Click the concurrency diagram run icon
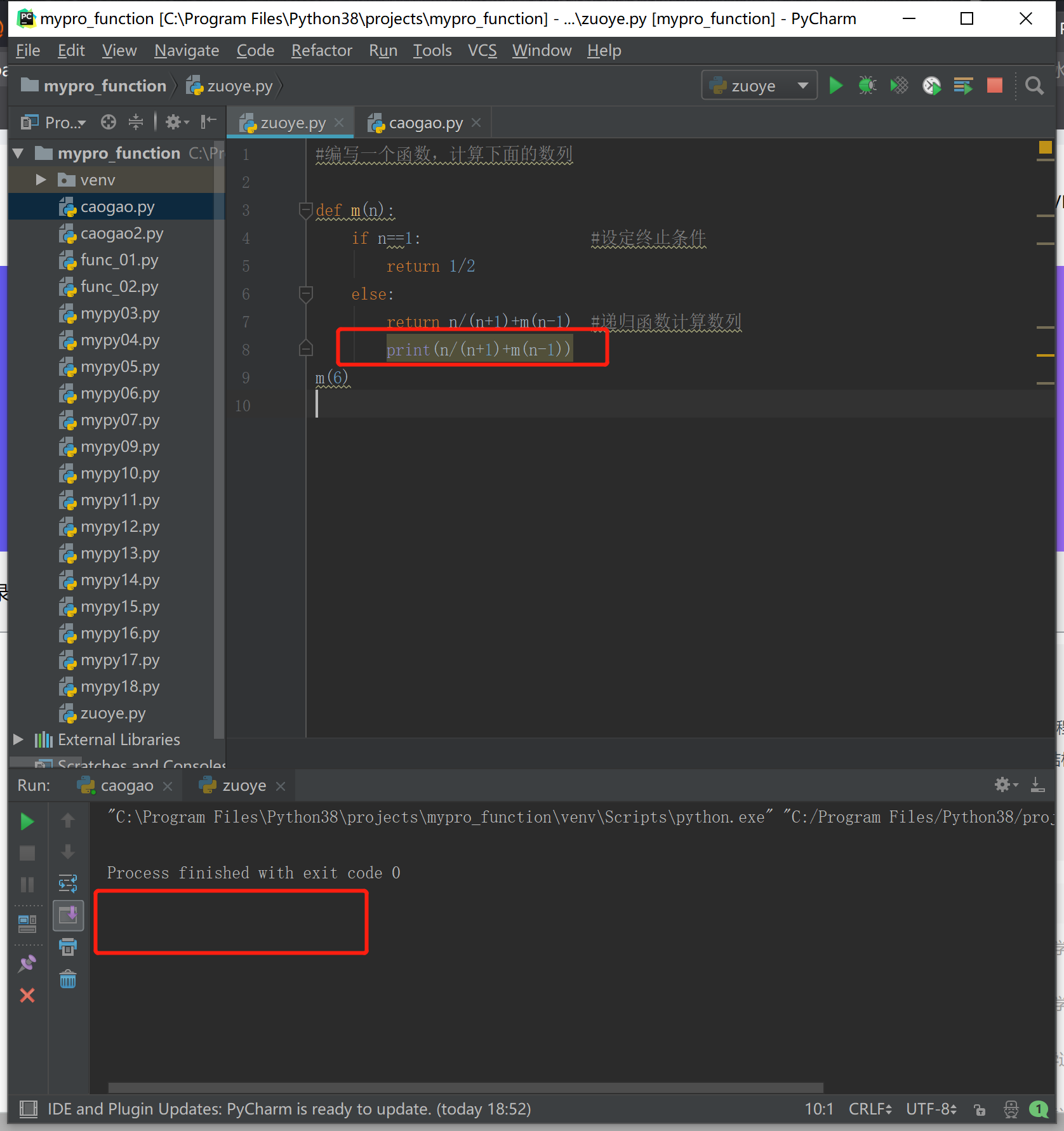The image size is (1064, 1131). pos(963,85)
